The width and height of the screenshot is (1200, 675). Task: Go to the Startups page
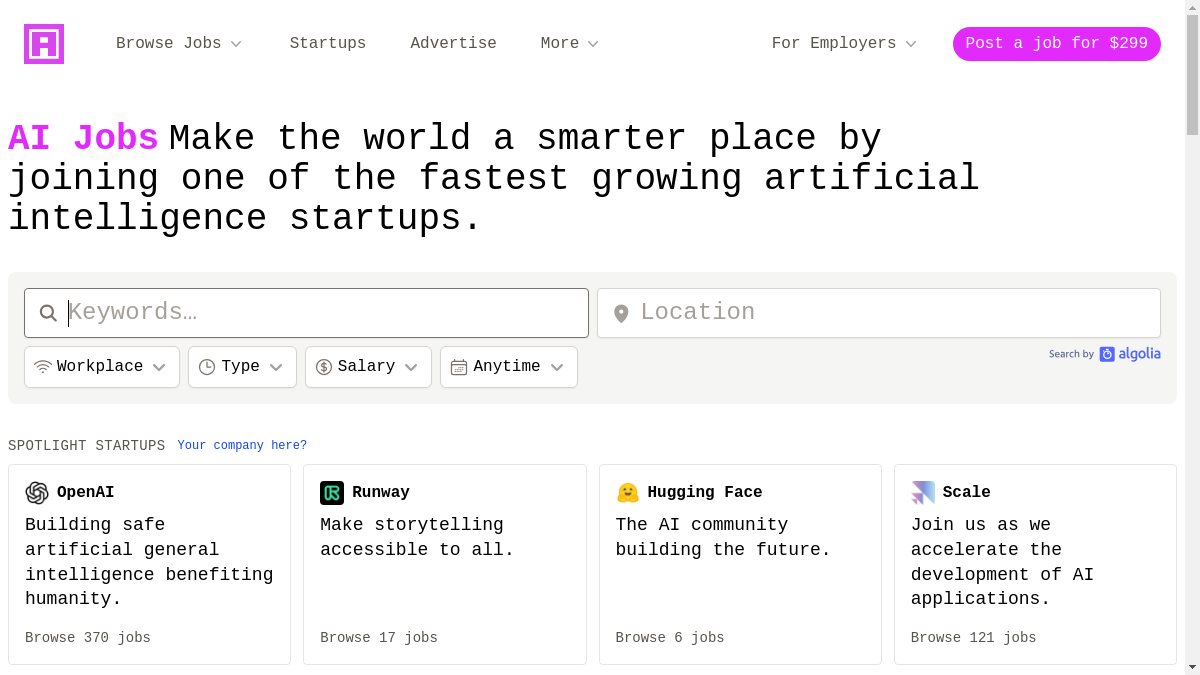click(x=328, y=44)
